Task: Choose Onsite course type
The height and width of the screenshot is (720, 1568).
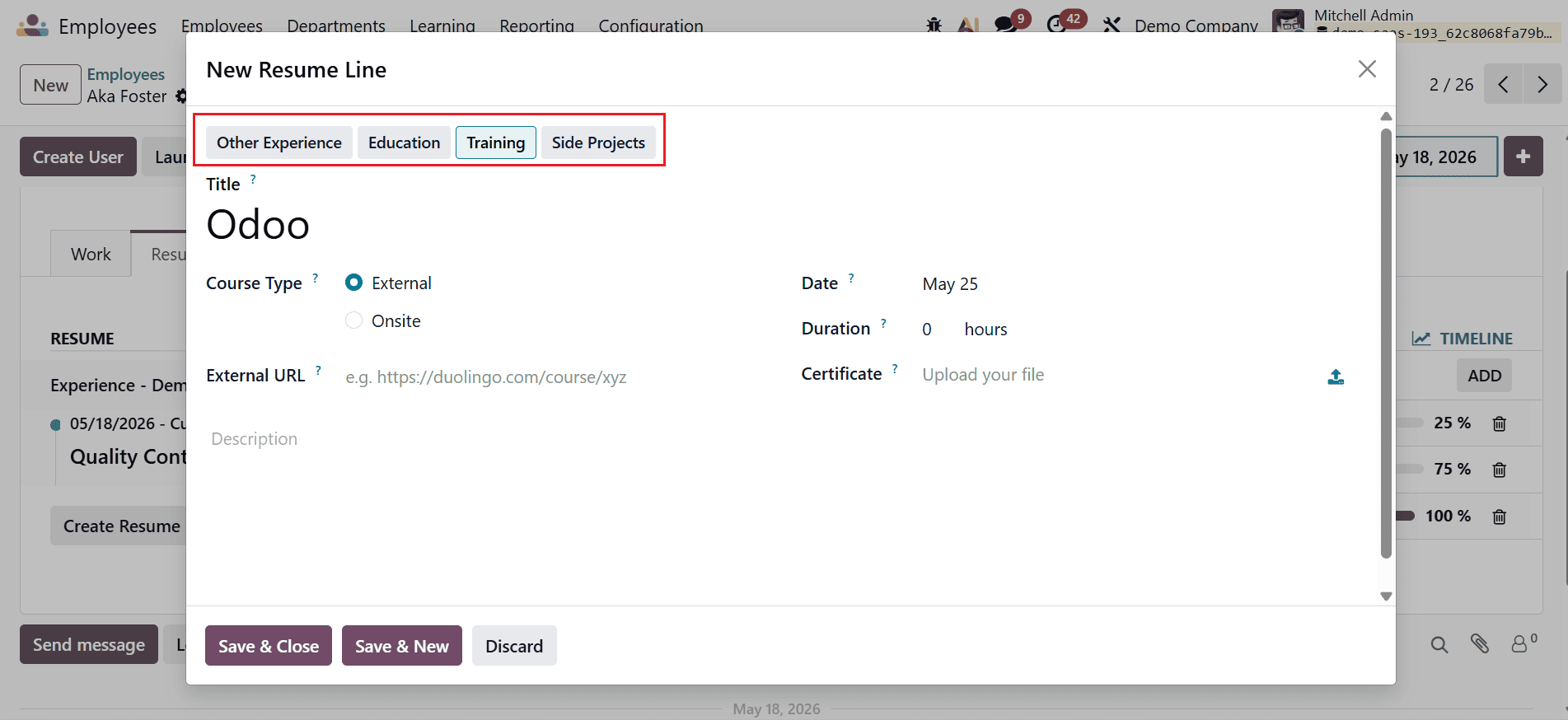Action: (354, 320)
